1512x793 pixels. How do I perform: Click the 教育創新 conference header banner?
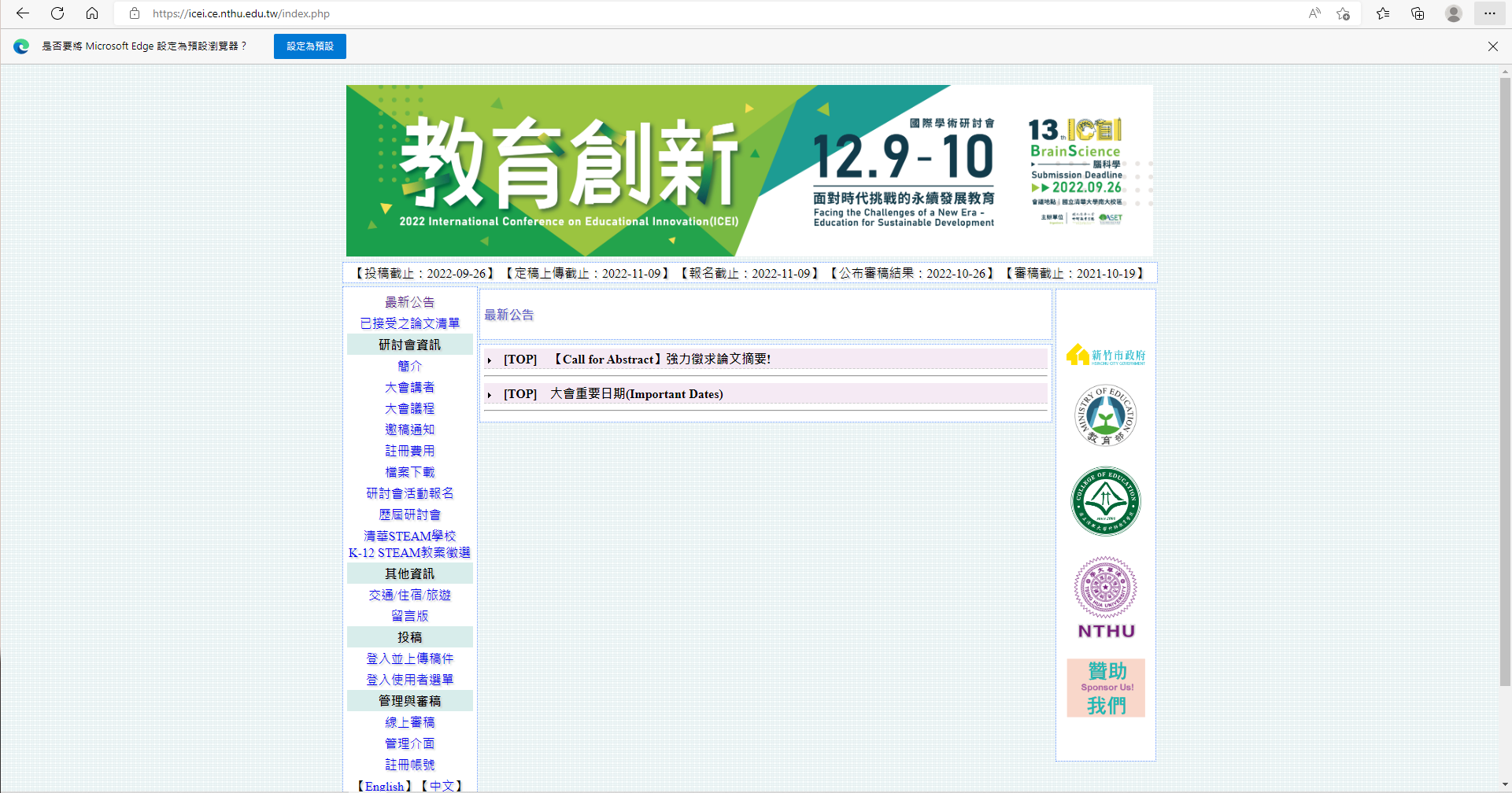point(749,171)
